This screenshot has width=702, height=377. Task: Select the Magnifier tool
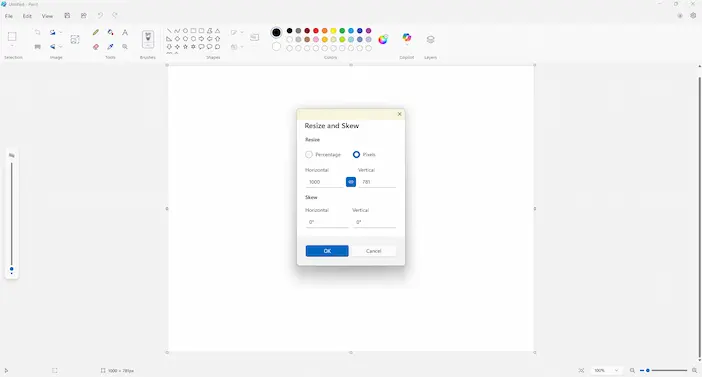point(125,47)
